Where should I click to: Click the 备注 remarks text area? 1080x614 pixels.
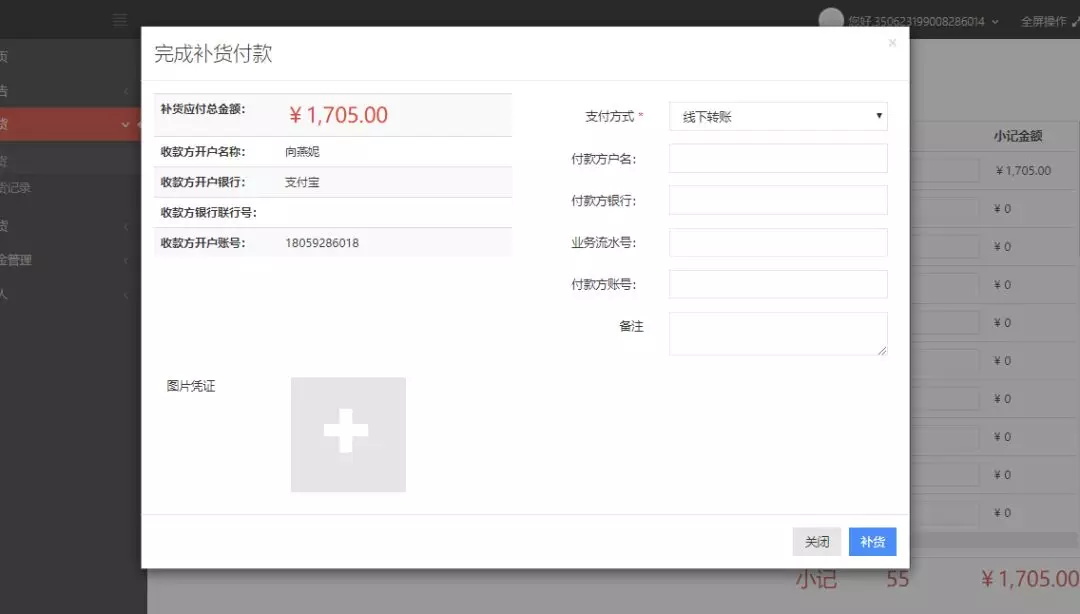778,334
